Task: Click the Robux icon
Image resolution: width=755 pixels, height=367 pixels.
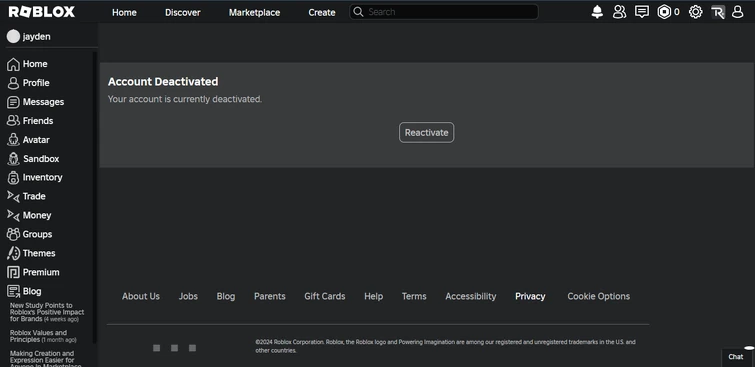Action: point(664,12)
